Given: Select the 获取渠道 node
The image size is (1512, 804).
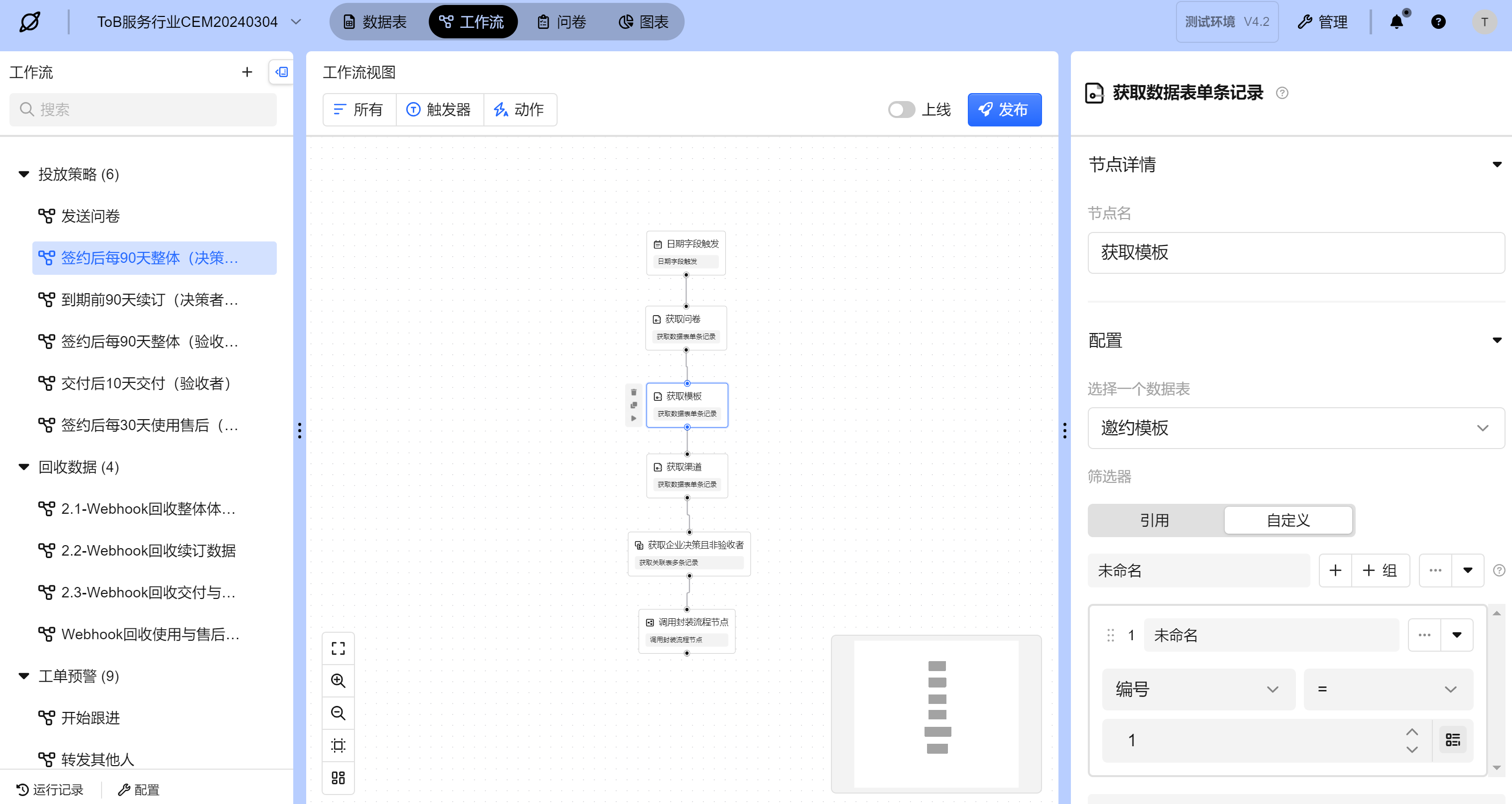Looking at the screenshot, I should [687, 475].
